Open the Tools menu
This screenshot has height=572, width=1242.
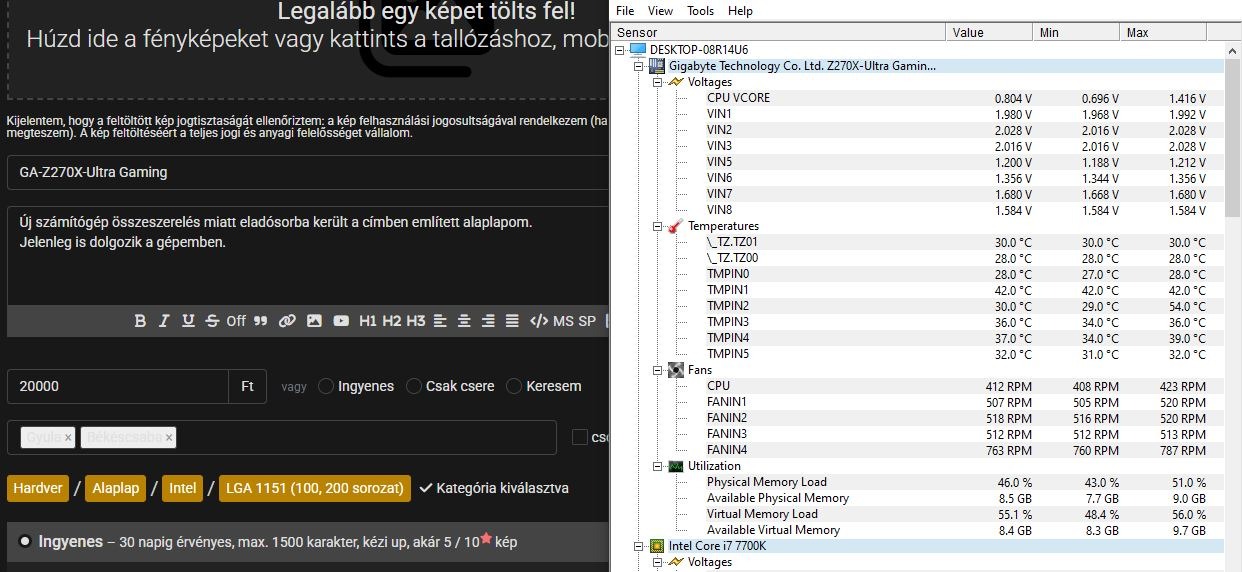[x=701, y=11]
